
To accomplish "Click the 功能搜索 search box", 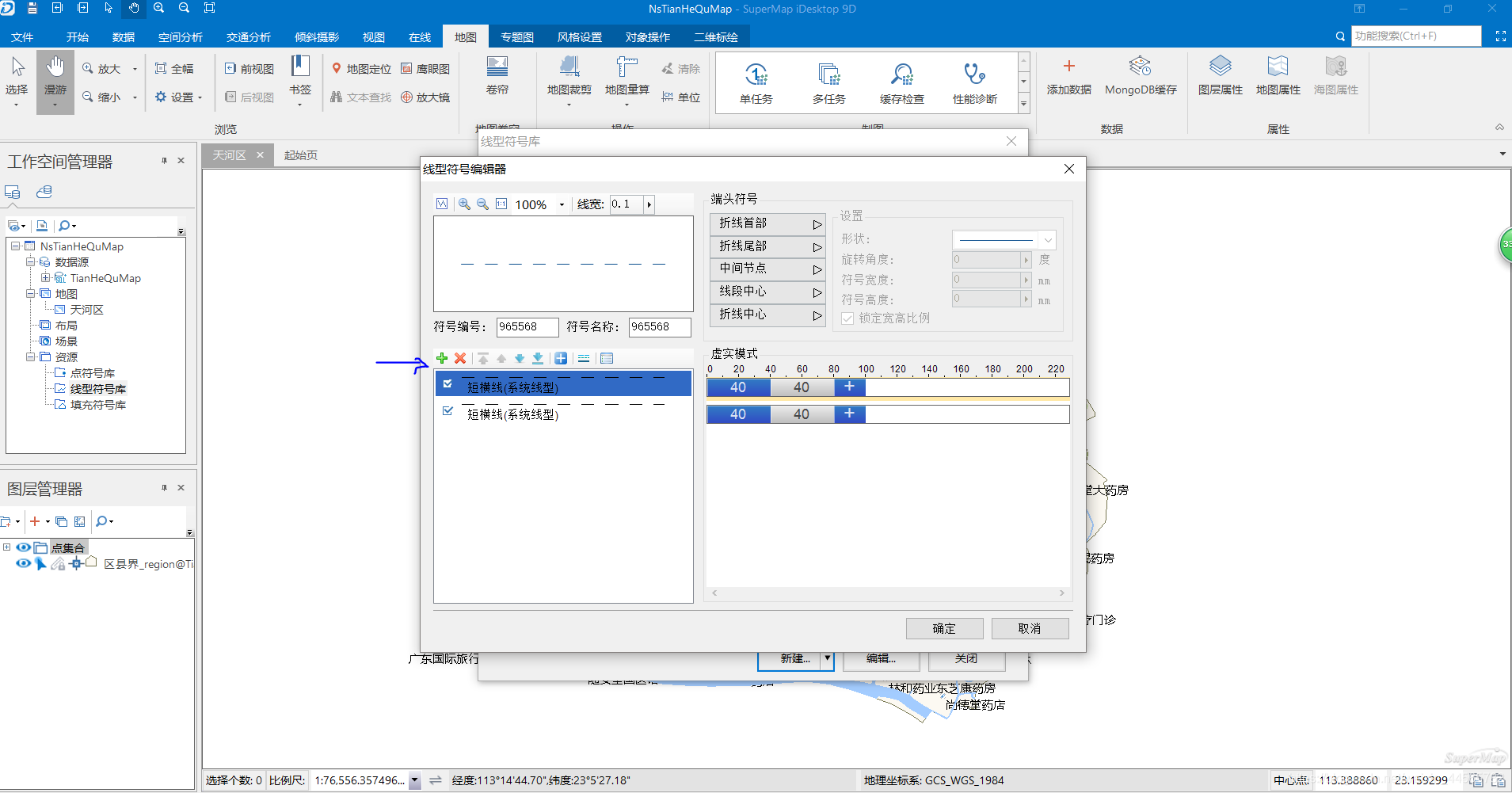I will point(1415,36).
